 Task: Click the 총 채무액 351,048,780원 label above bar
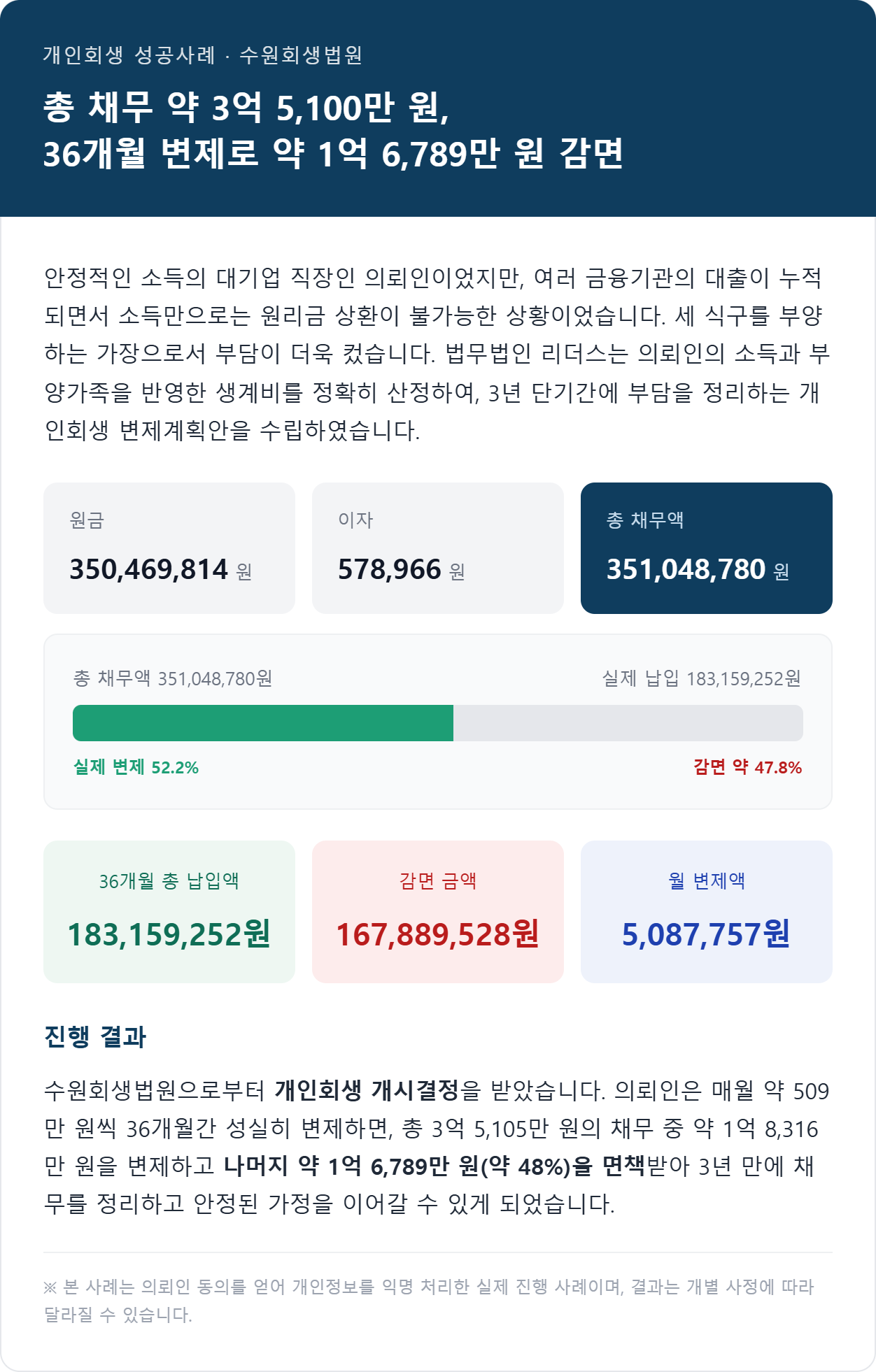173,678
